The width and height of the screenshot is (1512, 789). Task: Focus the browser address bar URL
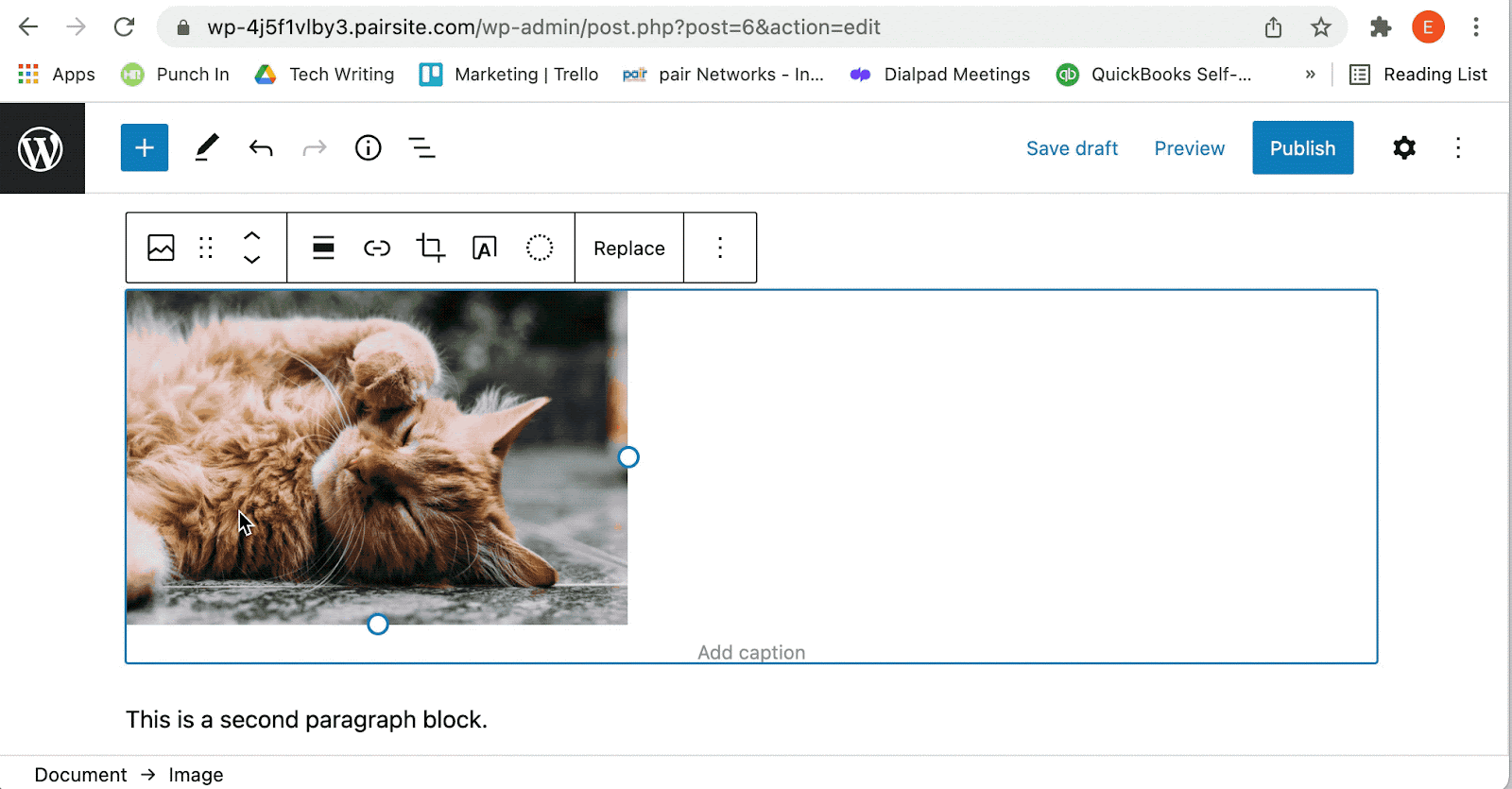[x=543, y=27]
